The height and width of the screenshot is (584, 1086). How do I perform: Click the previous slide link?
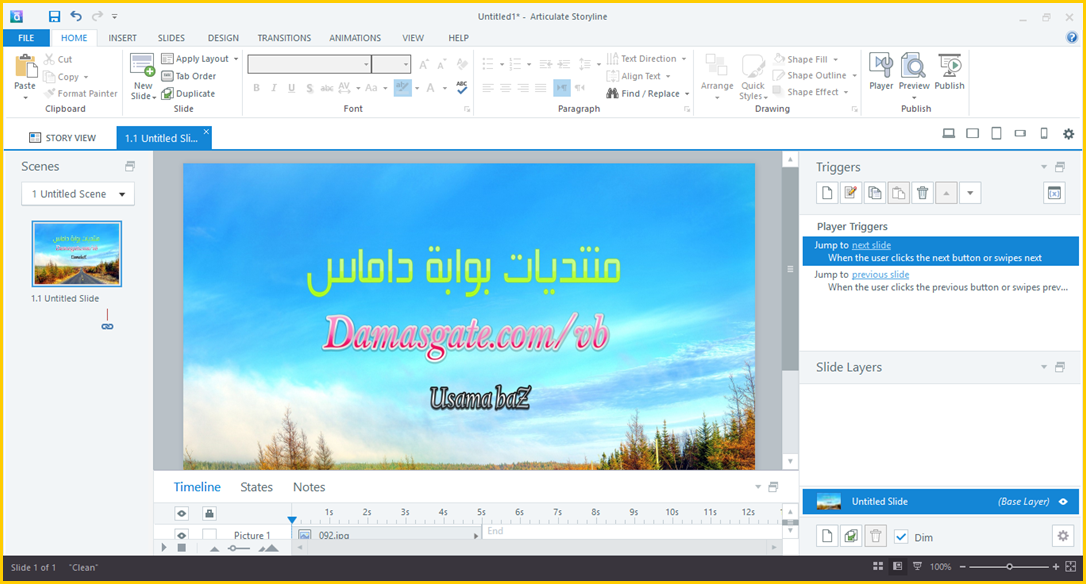[880, 274]
